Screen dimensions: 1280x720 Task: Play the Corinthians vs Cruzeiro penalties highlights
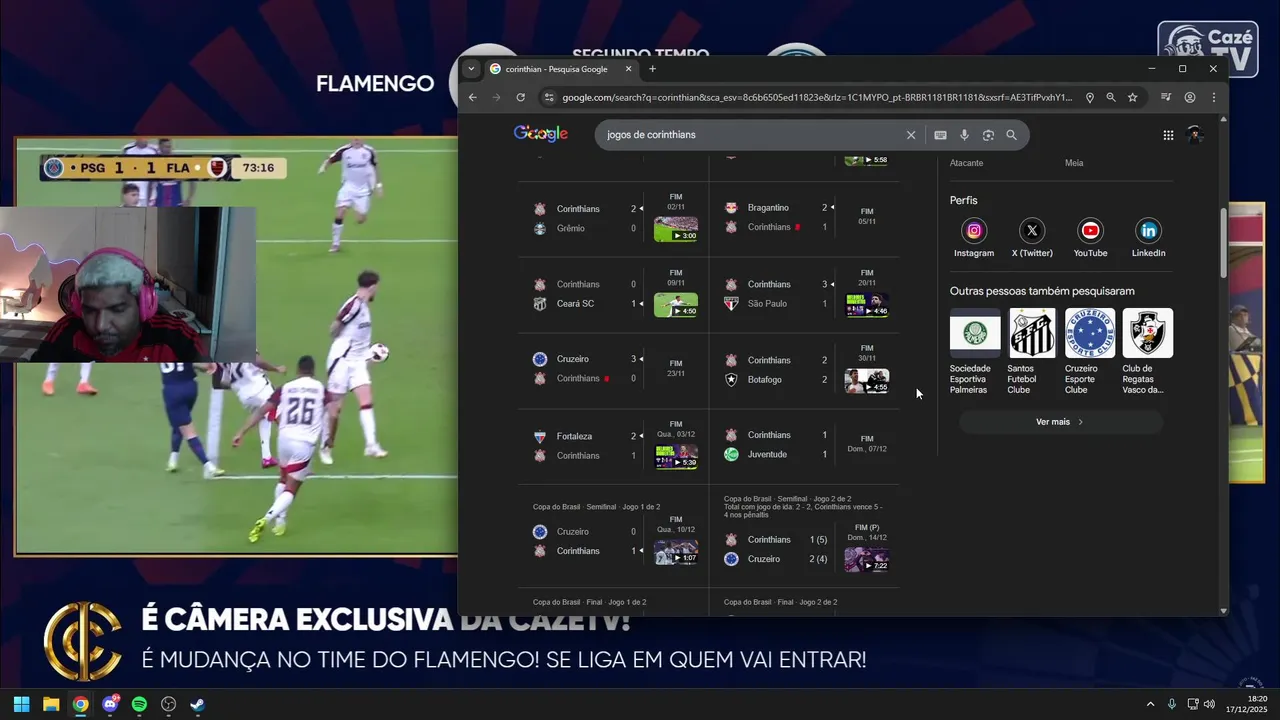(x=867, y=559)
